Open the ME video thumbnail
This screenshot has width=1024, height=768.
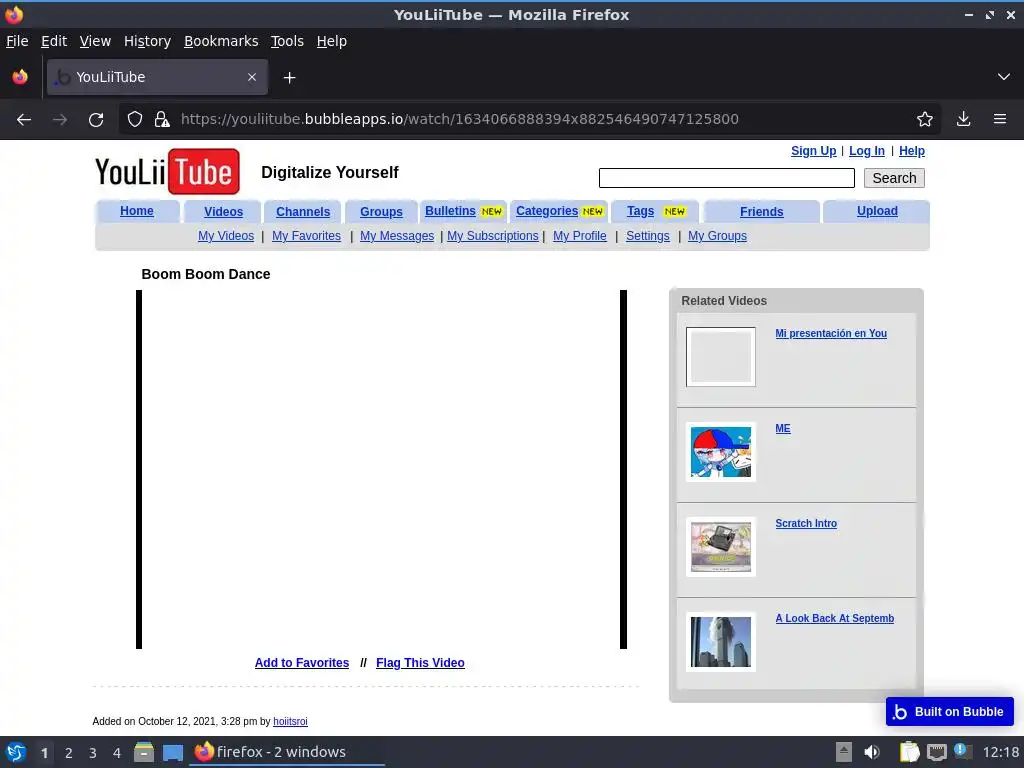tap(720, 452)
